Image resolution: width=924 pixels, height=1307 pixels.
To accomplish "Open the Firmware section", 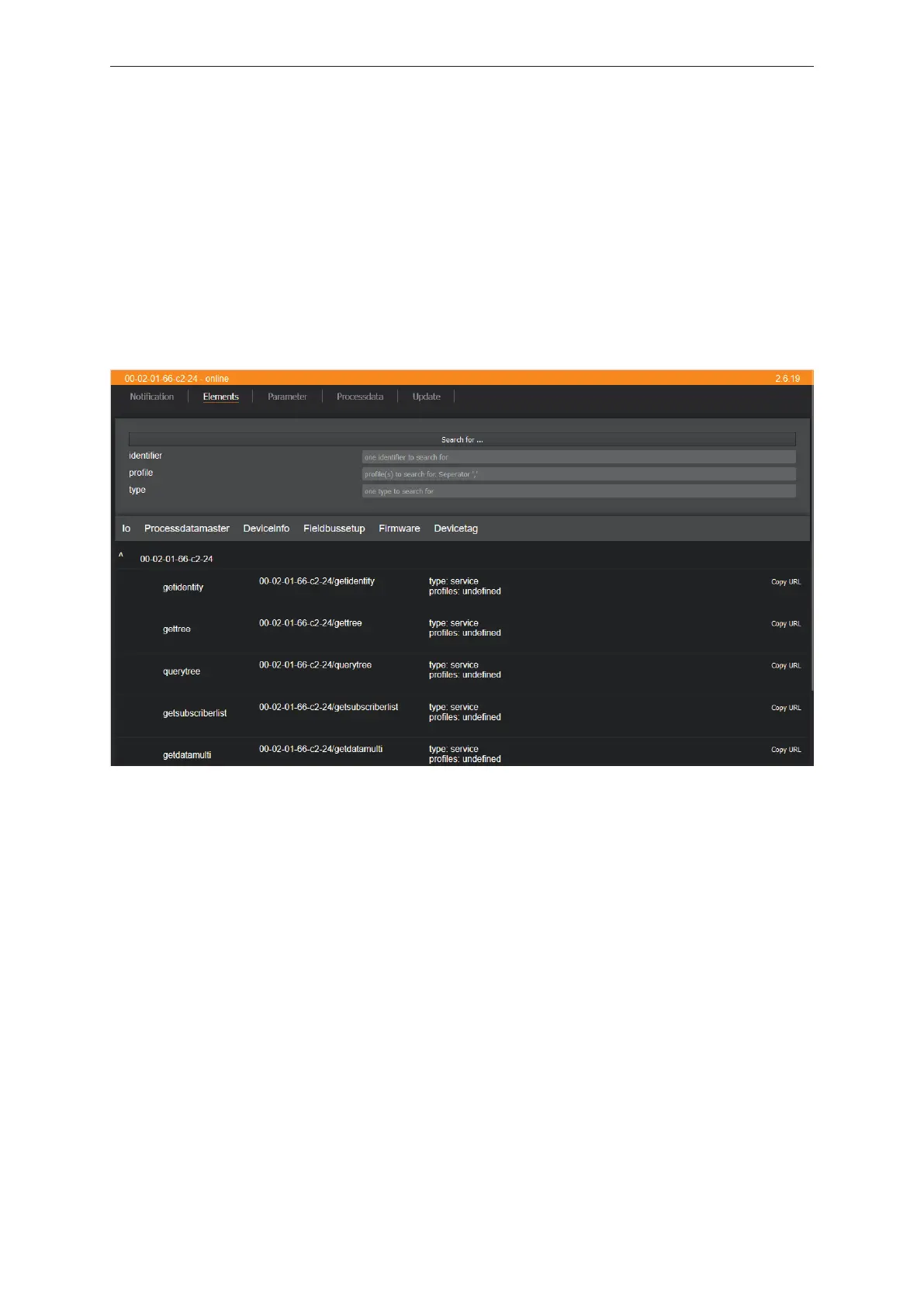I will coord(400,529).
